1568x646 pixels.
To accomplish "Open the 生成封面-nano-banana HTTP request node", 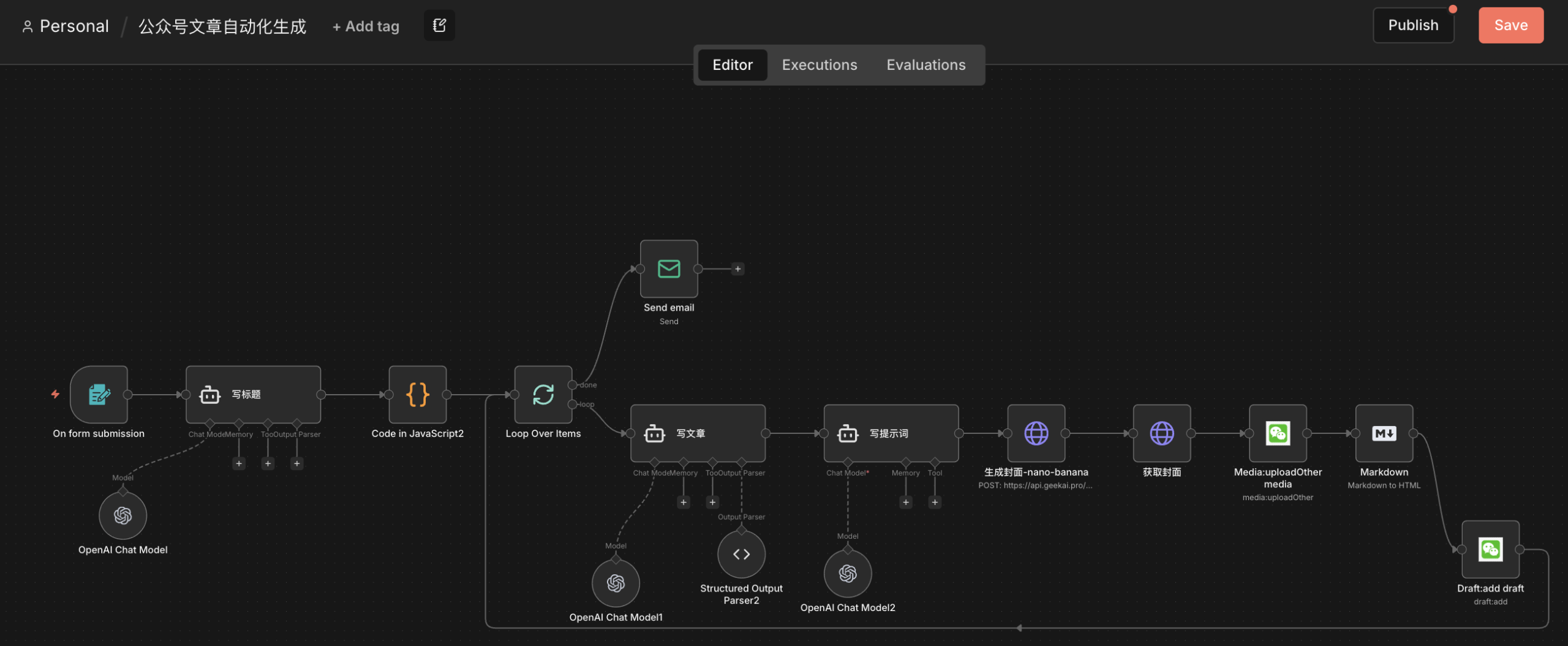I will 1036,433.
